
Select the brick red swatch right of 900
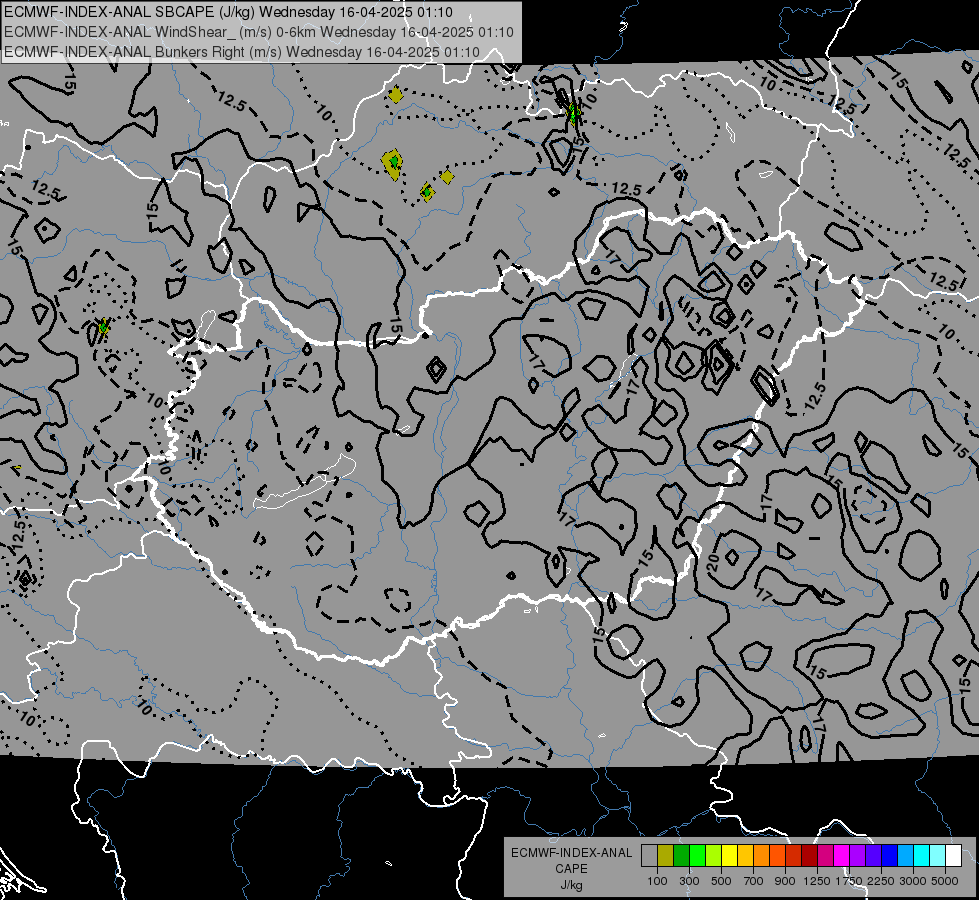point(794,856)
